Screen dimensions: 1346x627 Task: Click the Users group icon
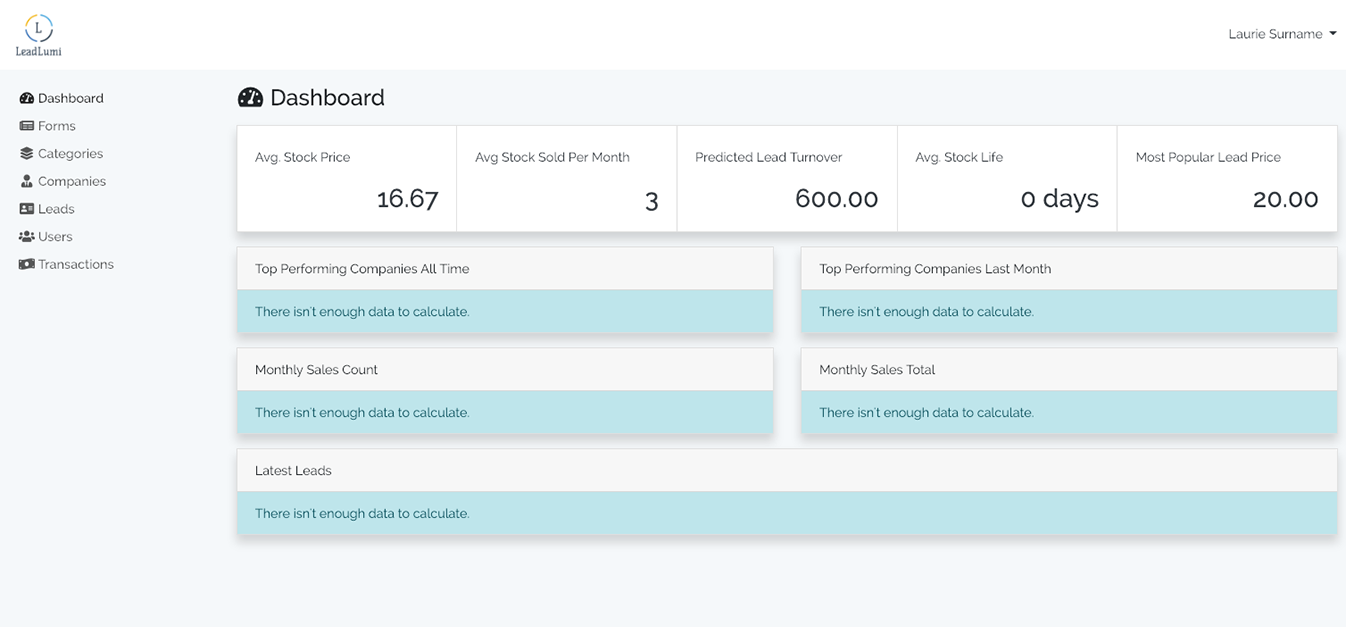point(27,237)
